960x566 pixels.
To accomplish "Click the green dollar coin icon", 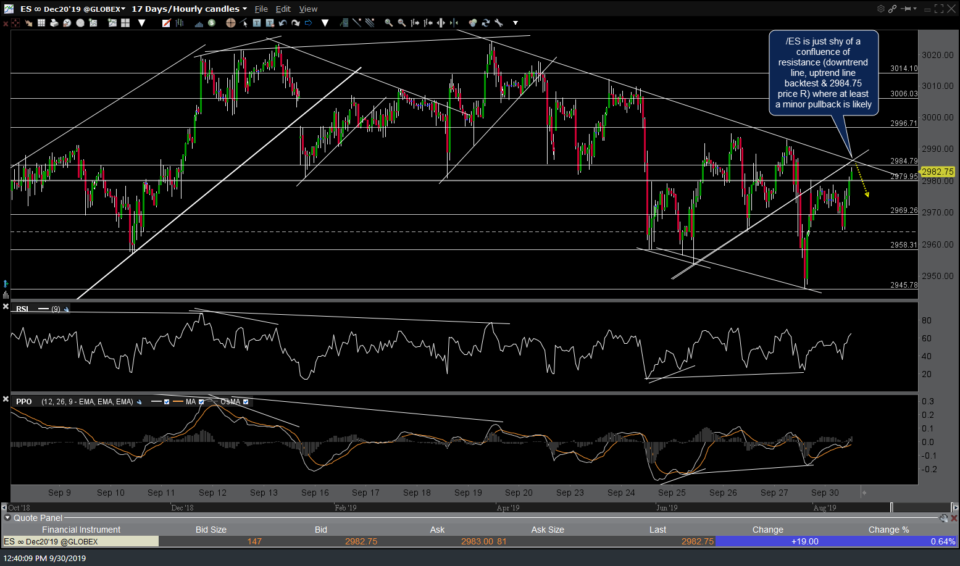I will tap(211, 23).
